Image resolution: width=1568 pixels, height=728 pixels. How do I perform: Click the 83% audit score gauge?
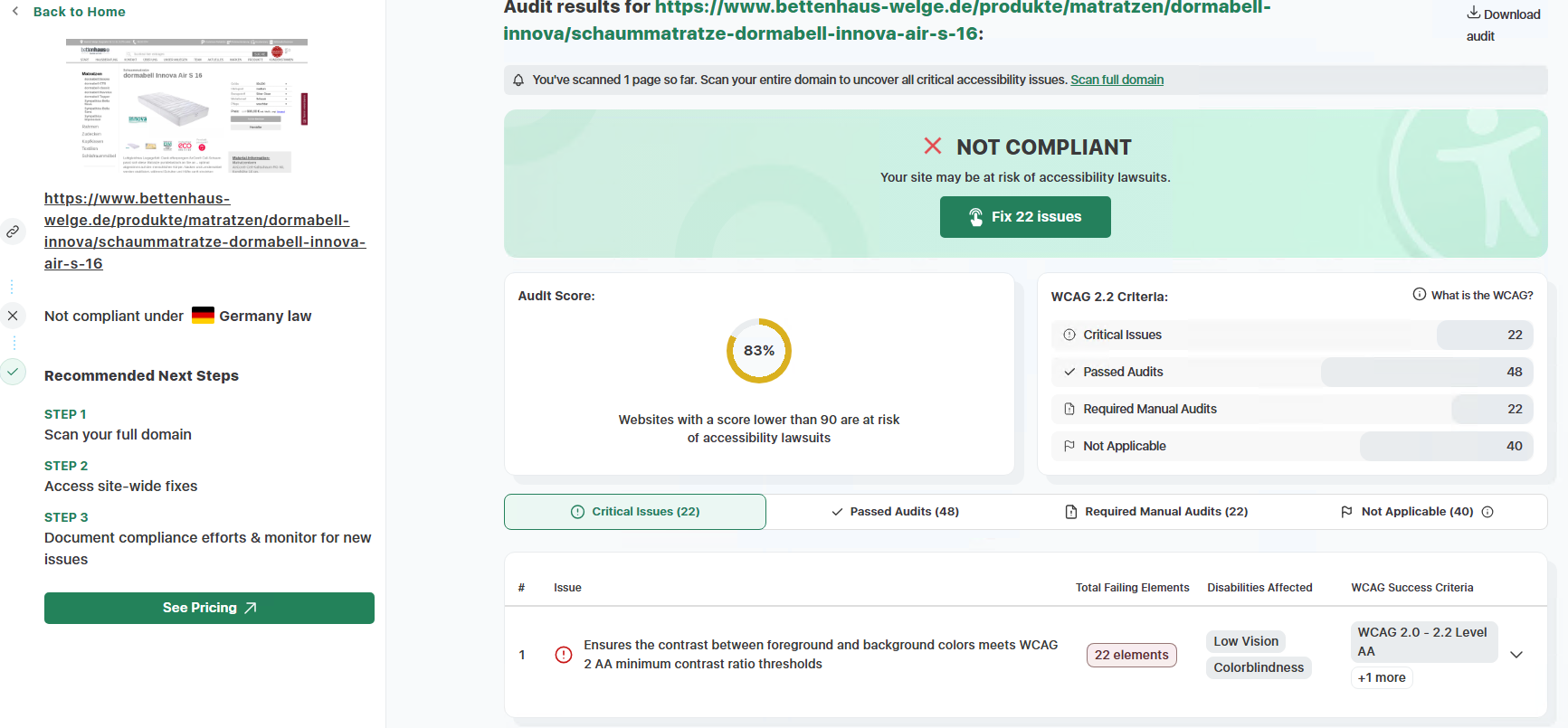[758, 351]
